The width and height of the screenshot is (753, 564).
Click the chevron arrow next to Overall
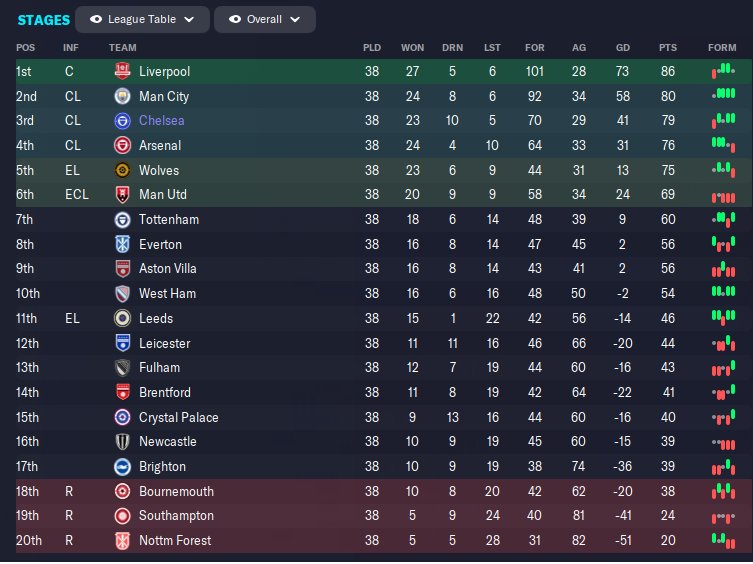[x=296, y=19]
